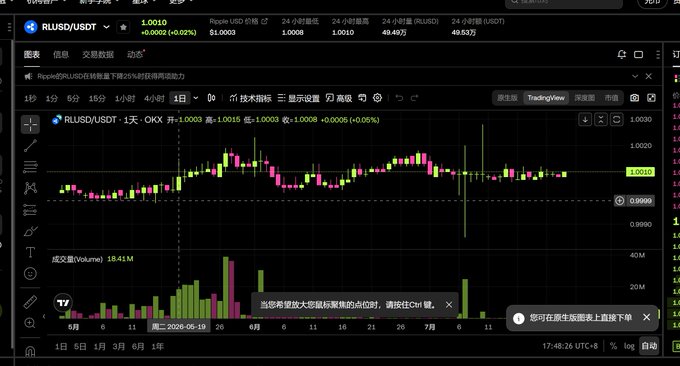The image size is (680, 366).
Task: Set interval to 5分
Action: point(73,98)
